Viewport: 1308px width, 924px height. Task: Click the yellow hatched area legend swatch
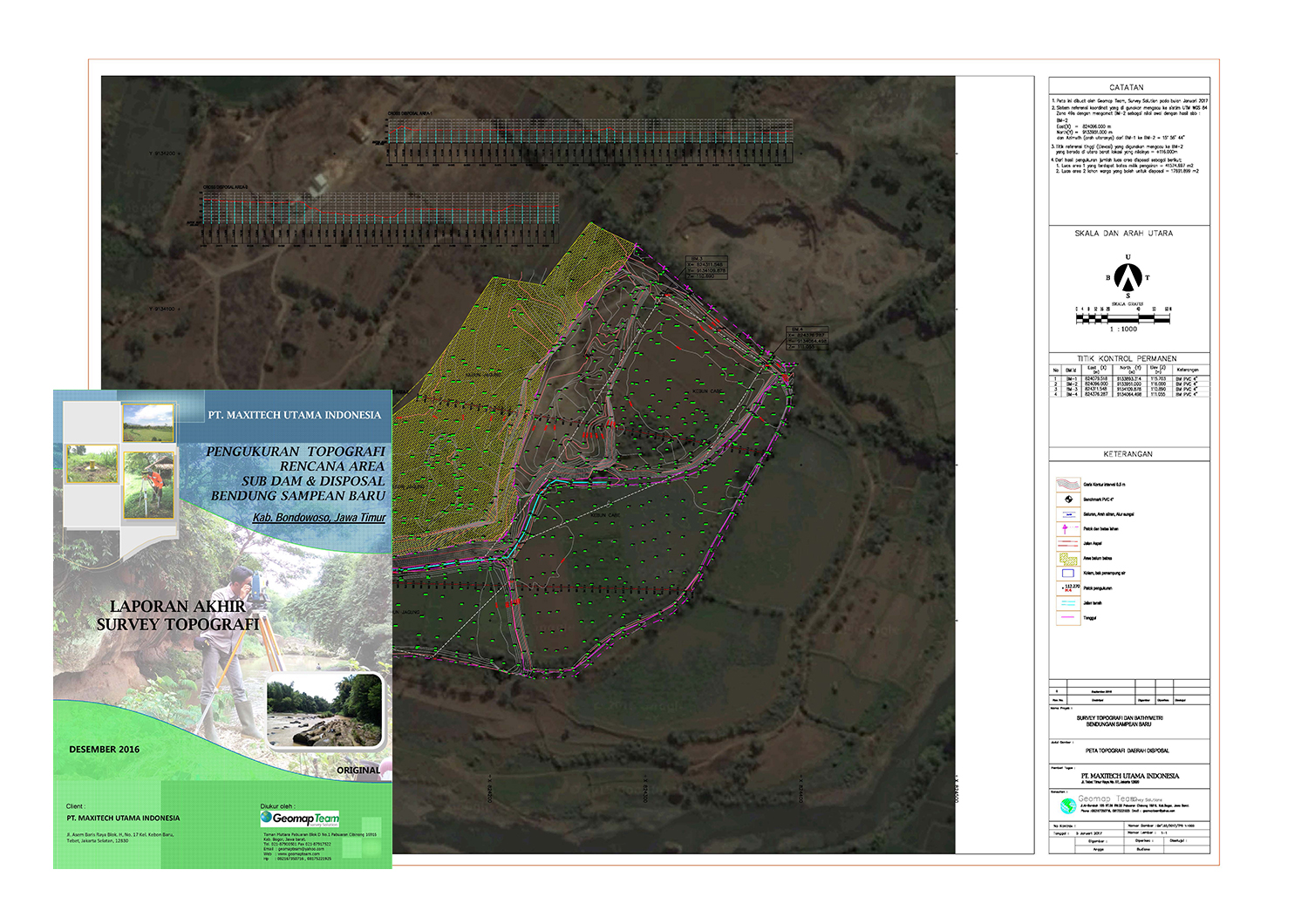[1067, 559]
